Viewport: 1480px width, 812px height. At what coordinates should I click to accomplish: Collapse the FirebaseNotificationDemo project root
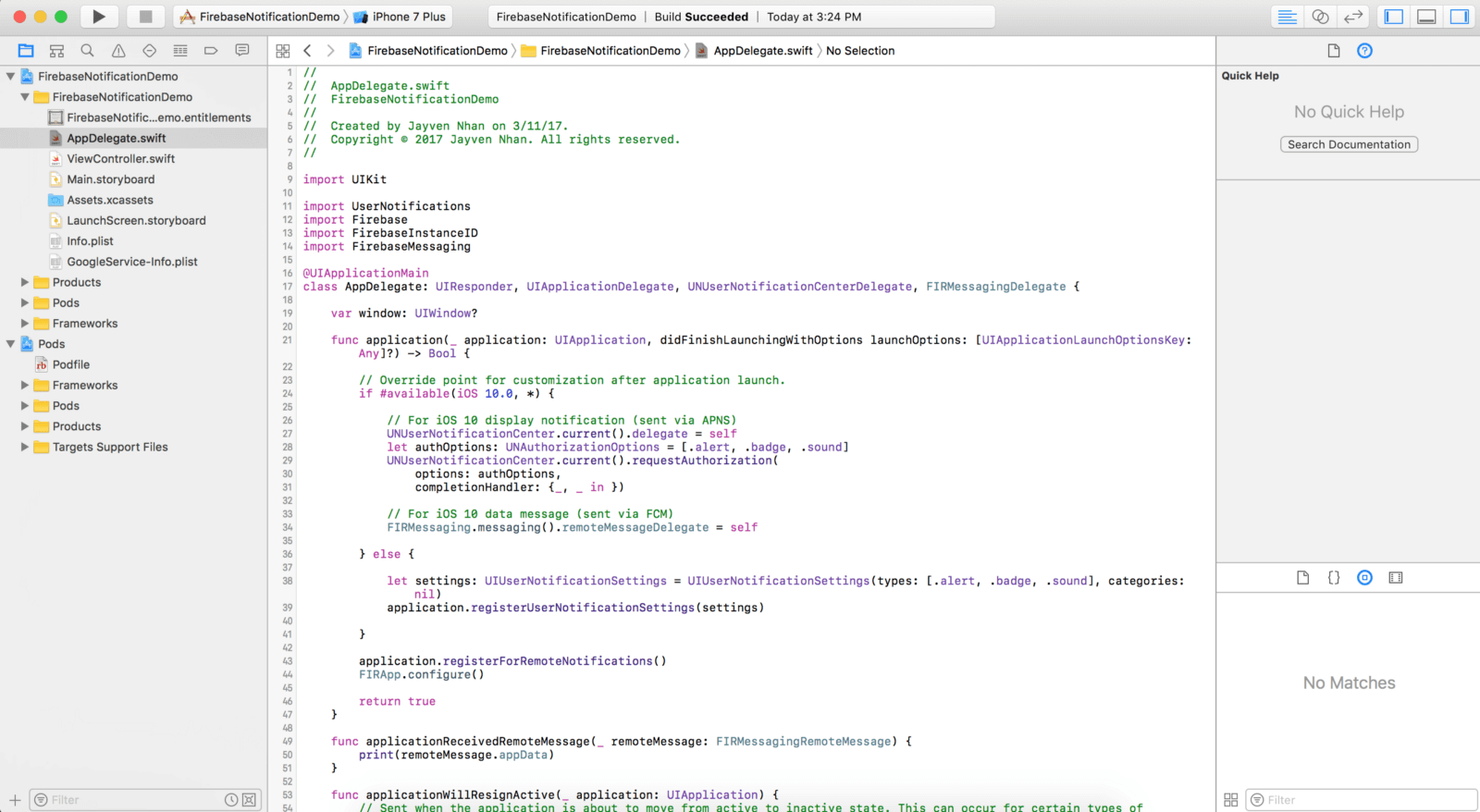click(x=10, y=77)
